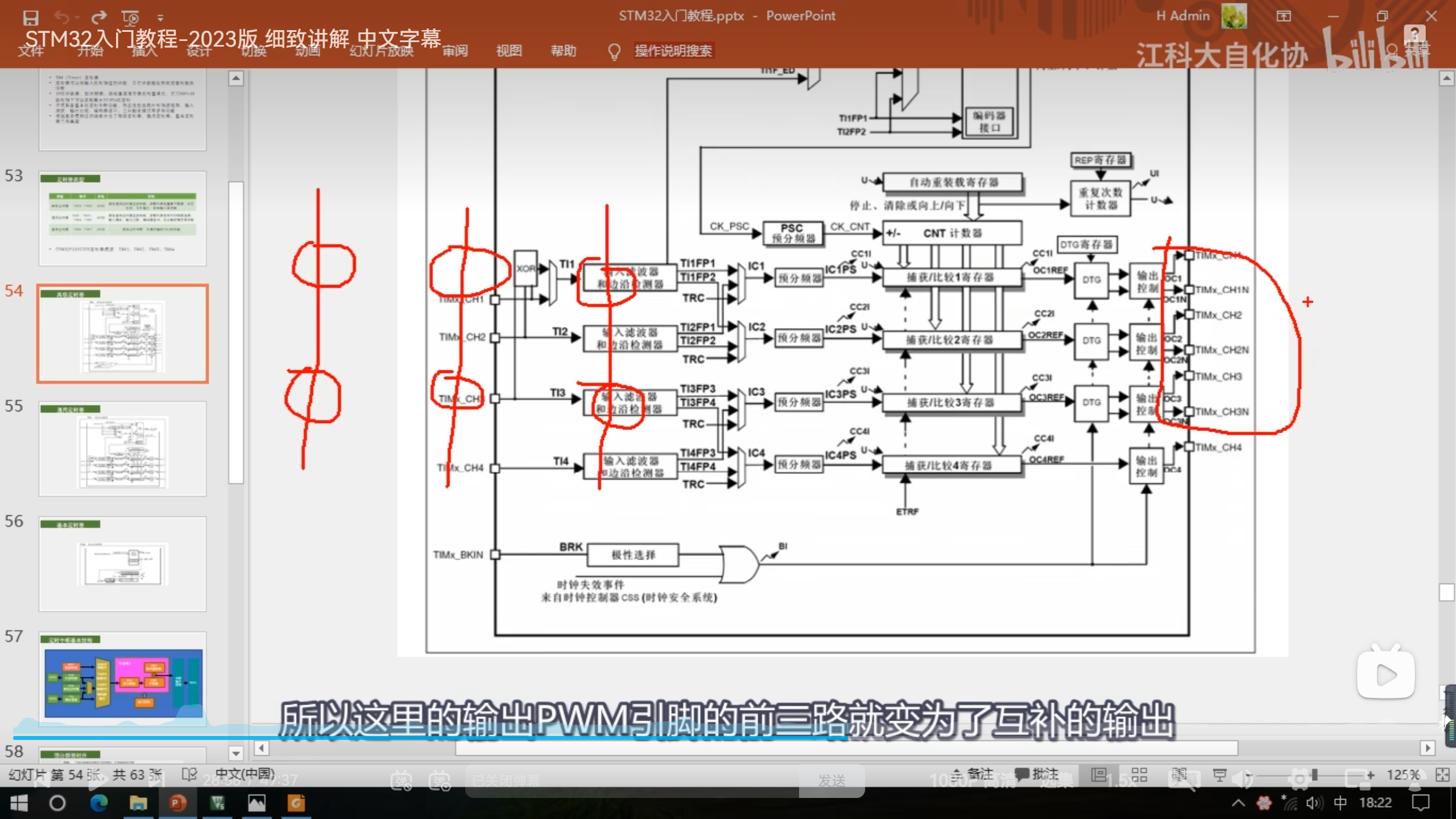This screenshot has width=1456, height=819.
Task: Open the 视图 (View) ribbon tab
Action: (x=508, y=51)
